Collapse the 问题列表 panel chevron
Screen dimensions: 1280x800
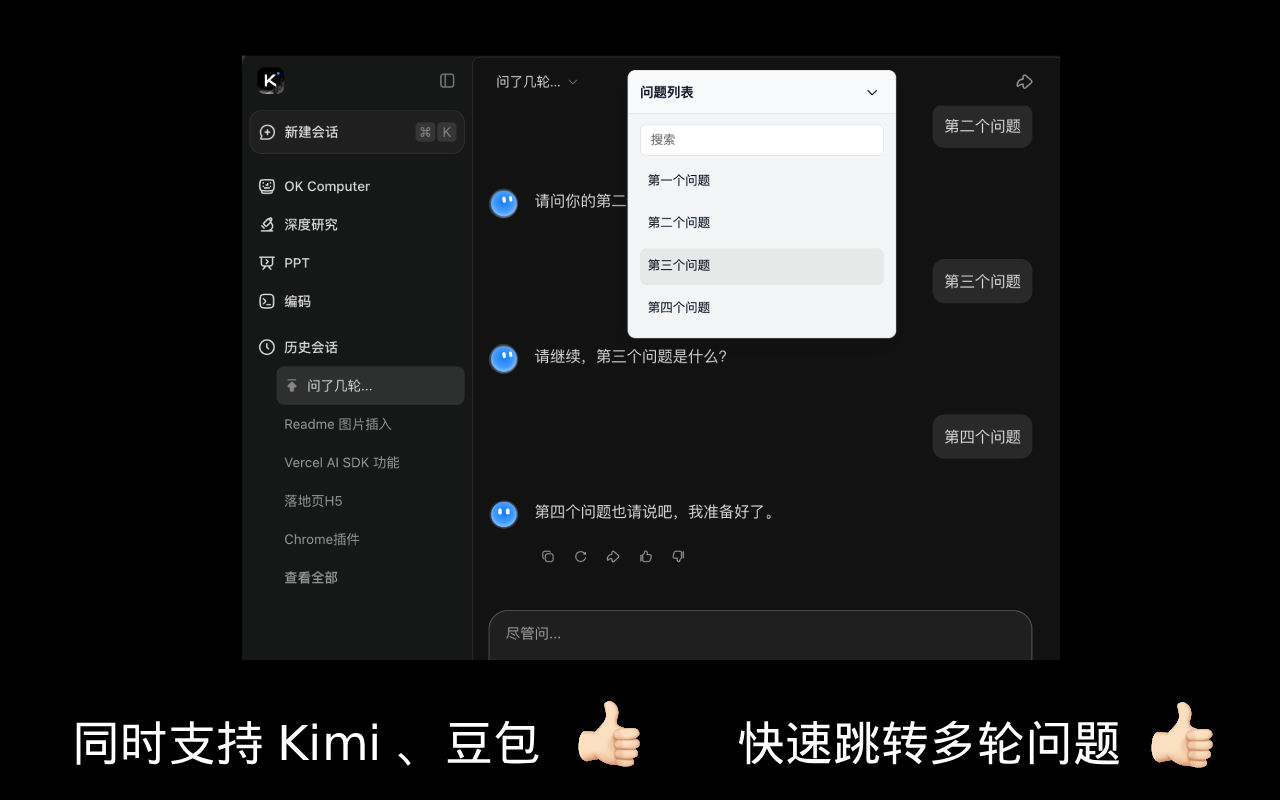pos(871,91)
